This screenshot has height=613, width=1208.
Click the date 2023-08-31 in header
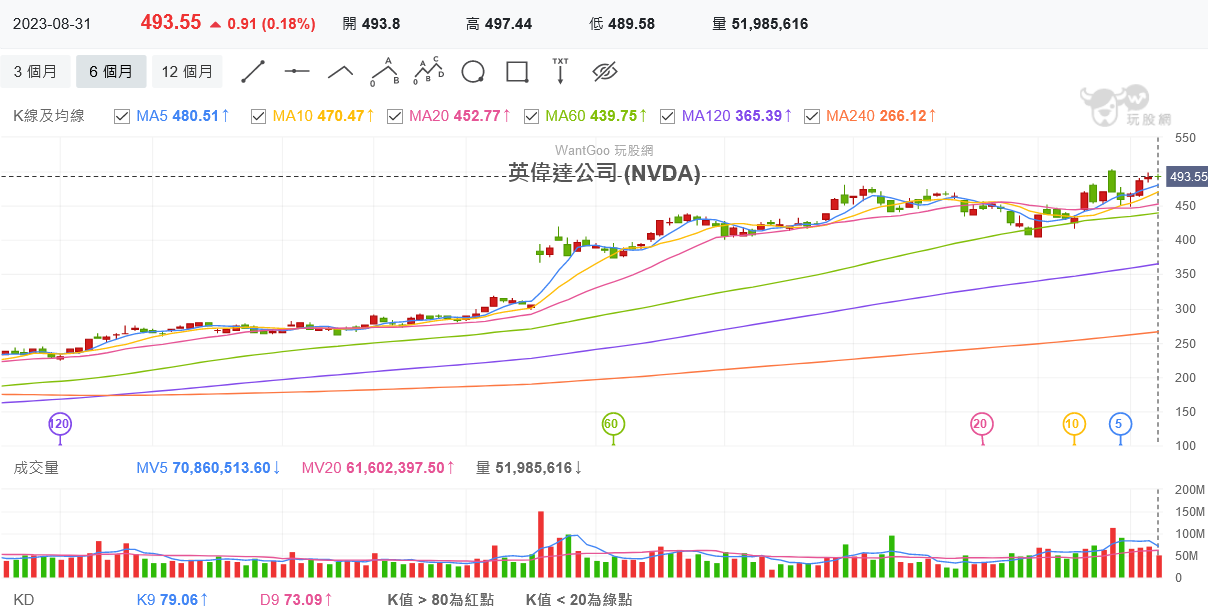[53, 23]
